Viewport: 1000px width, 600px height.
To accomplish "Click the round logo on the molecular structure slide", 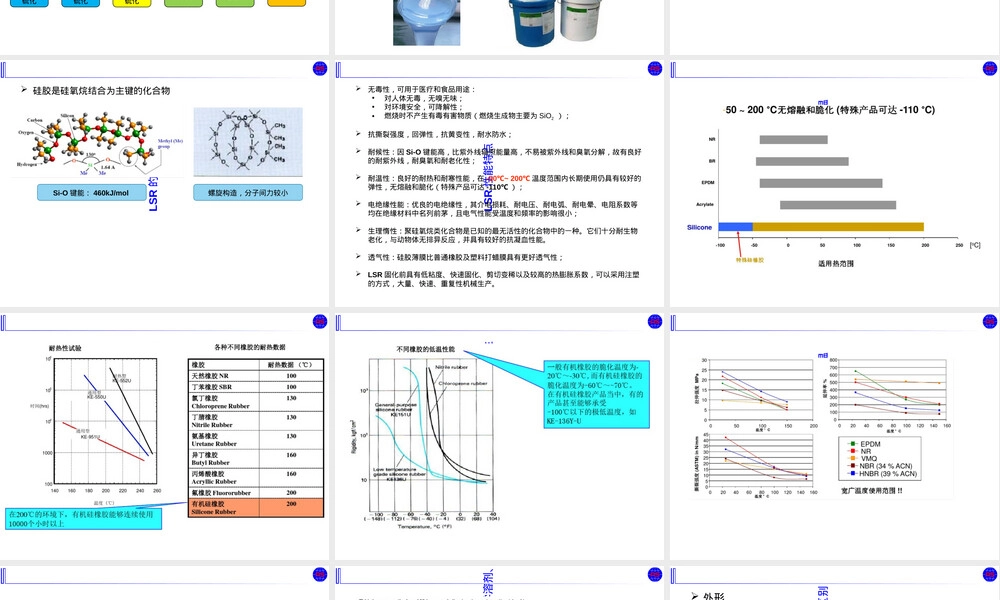I will pos(320,69).
